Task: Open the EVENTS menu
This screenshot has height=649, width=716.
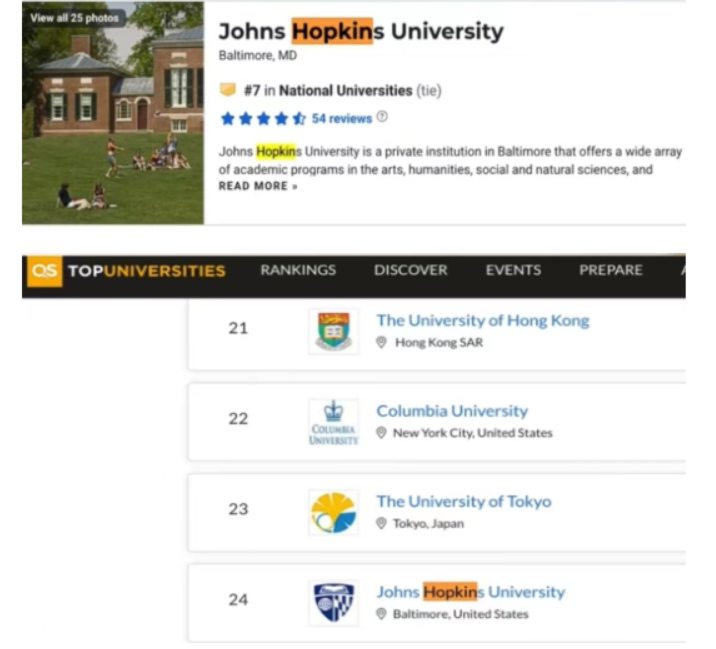Action: tap(513, 270)
